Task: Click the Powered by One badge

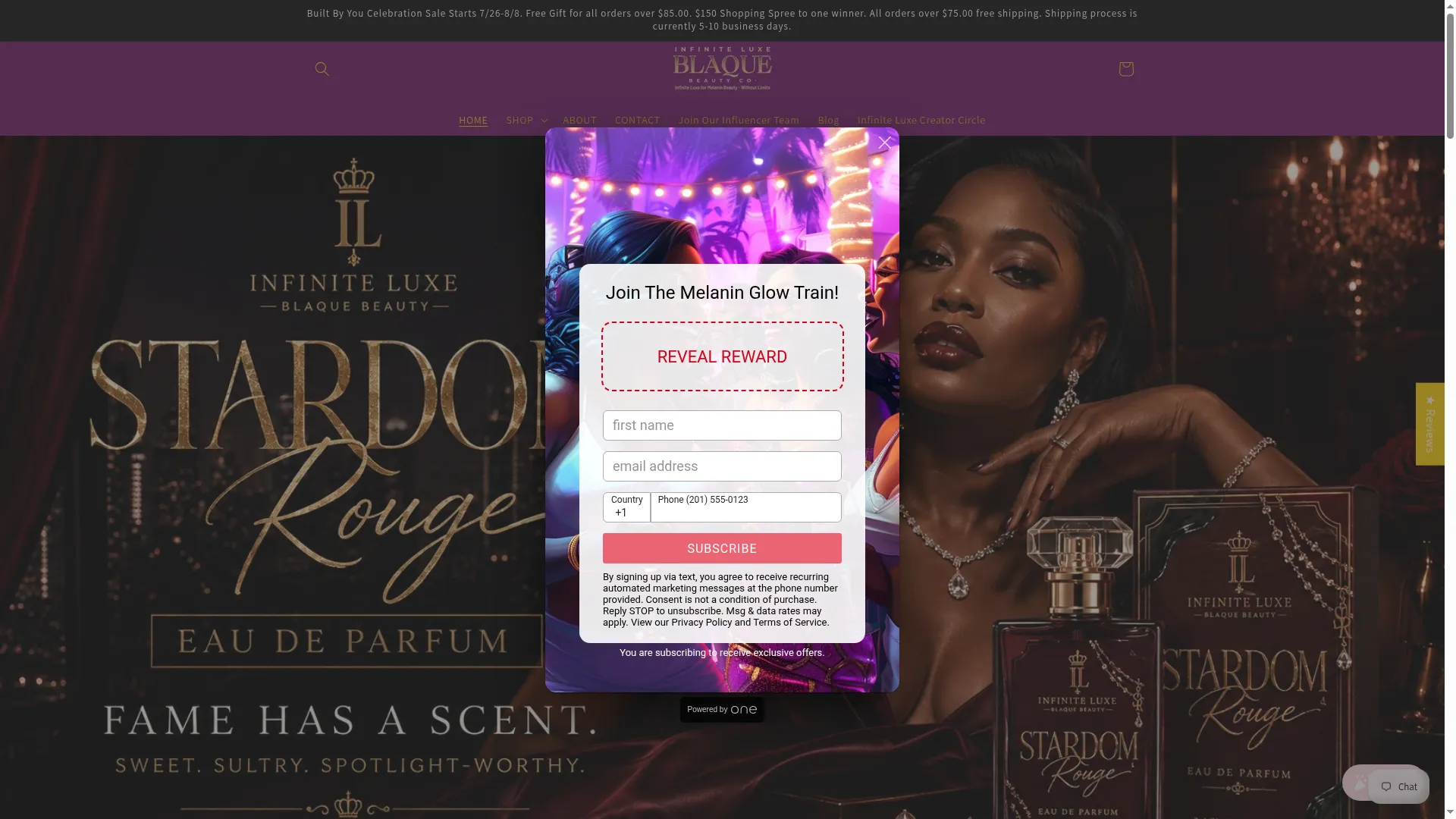Action: tap(722, 710)
